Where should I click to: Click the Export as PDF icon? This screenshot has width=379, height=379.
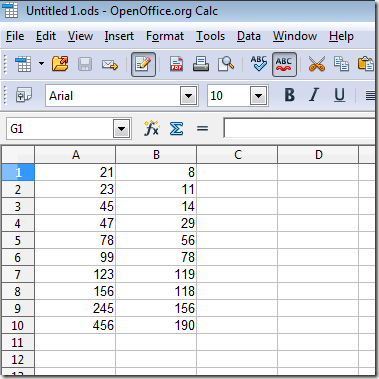(176, 64)
